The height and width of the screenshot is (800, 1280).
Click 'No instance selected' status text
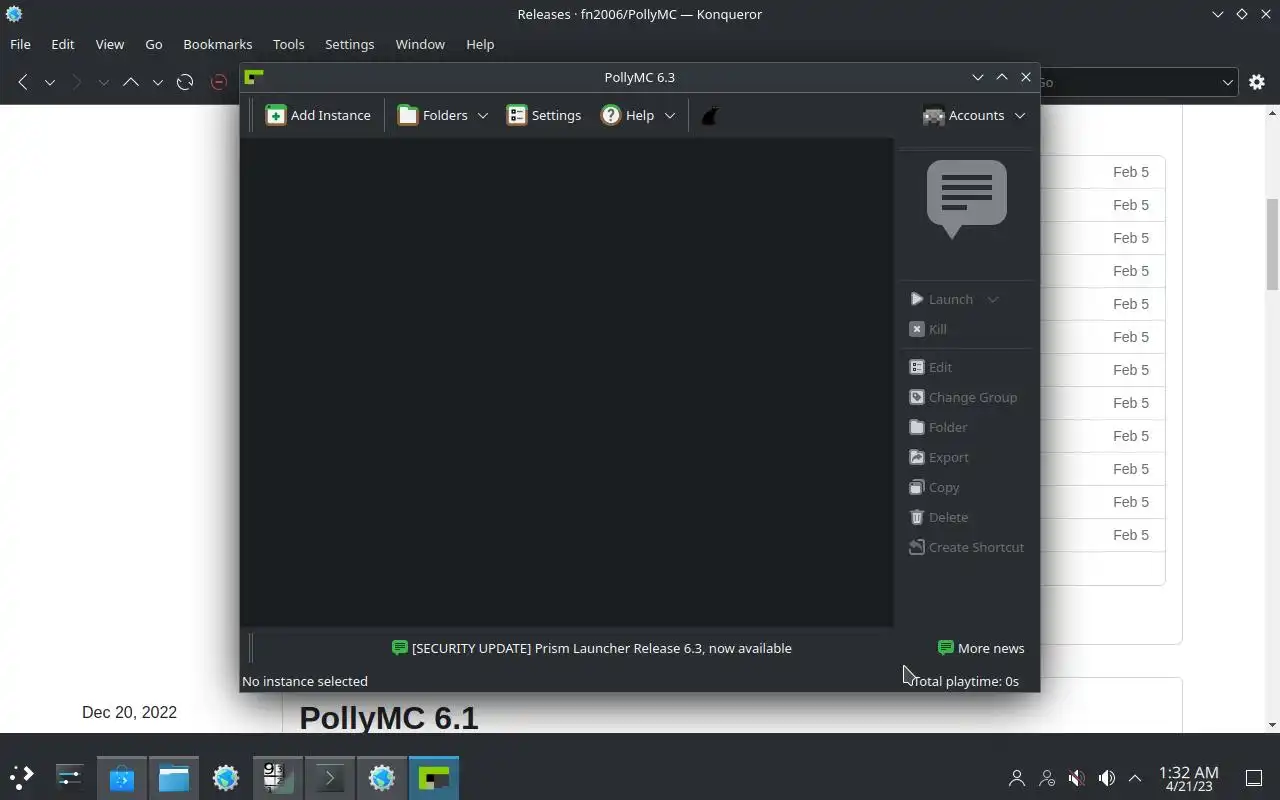point(305,681)
